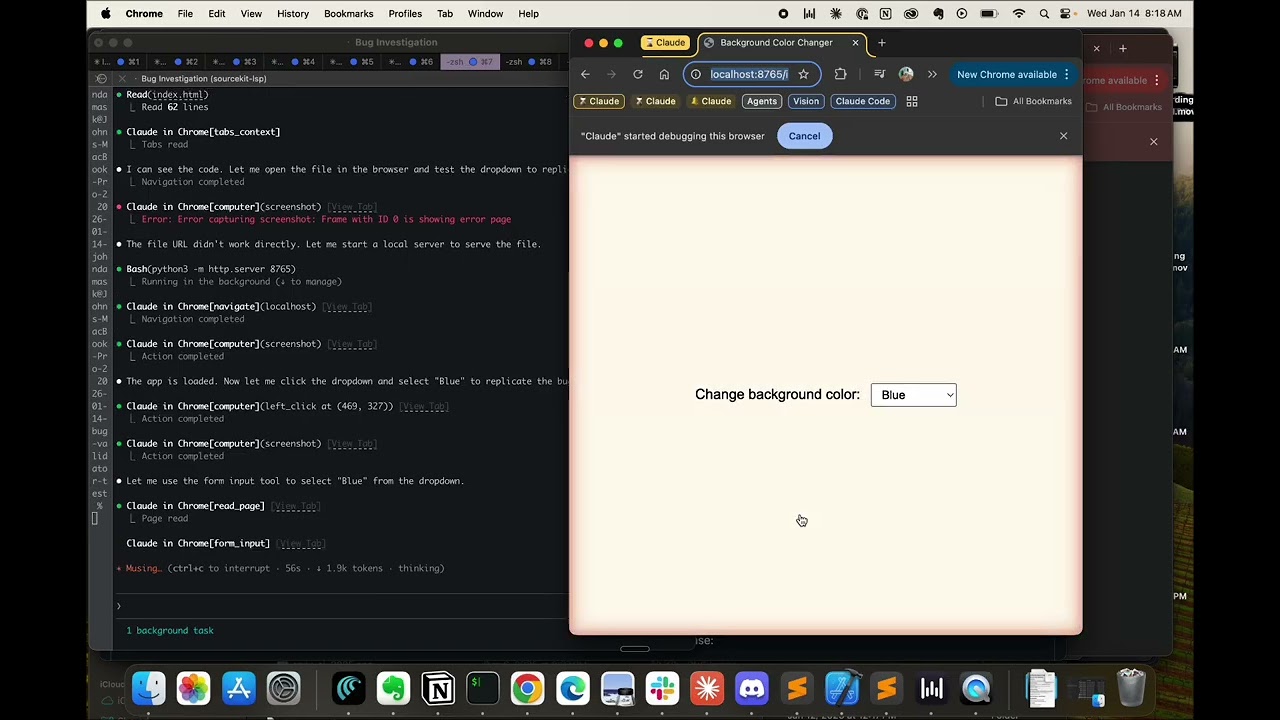
Task: Open Claude app from the Dock
Action: 707,688
